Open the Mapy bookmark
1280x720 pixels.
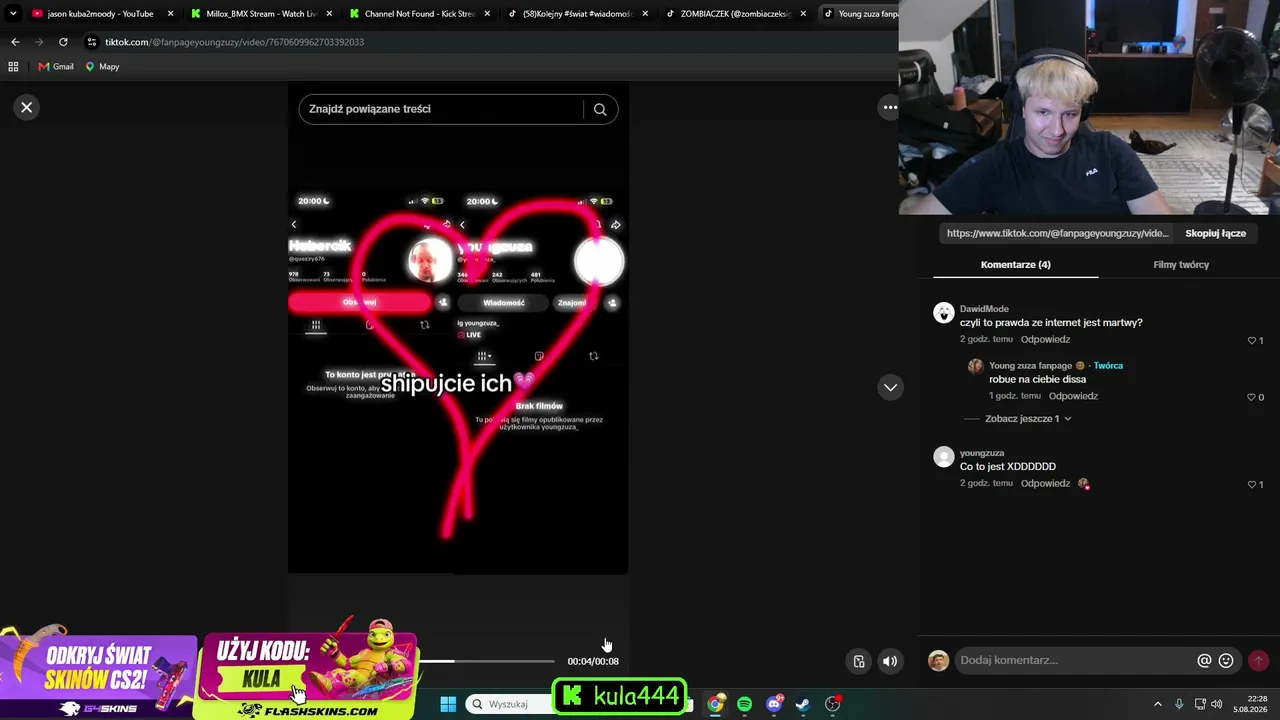point(102,67)
